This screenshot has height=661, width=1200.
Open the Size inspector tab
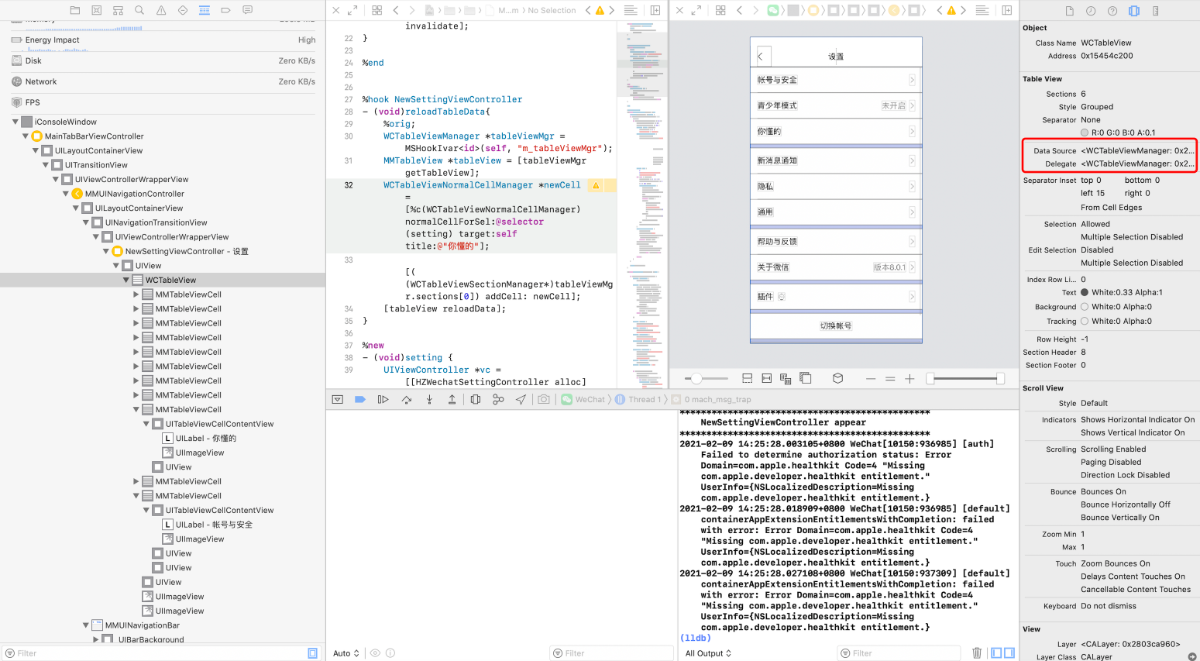click(1156, 10)
